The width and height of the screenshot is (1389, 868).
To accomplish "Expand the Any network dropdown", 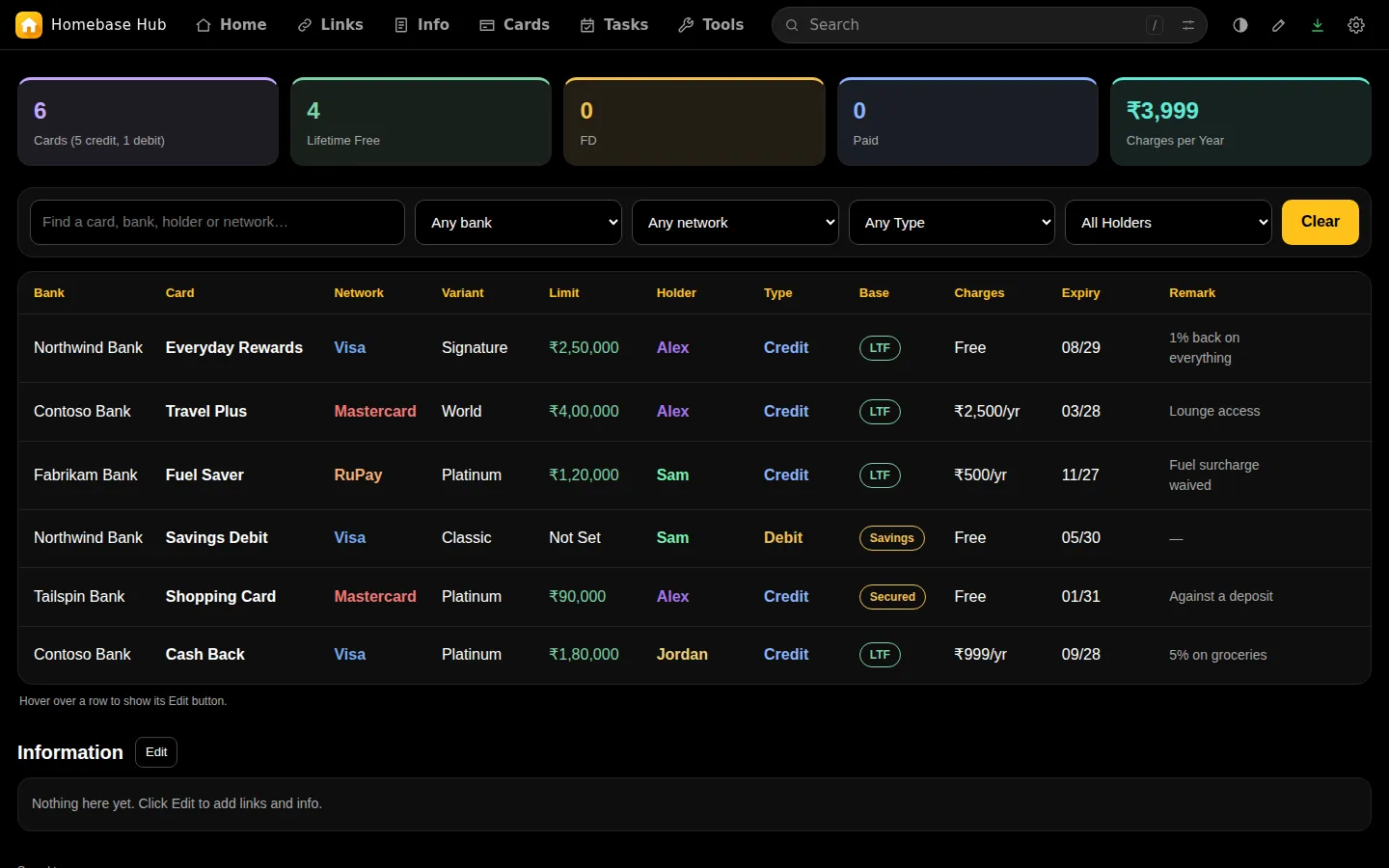I will 735,223.
